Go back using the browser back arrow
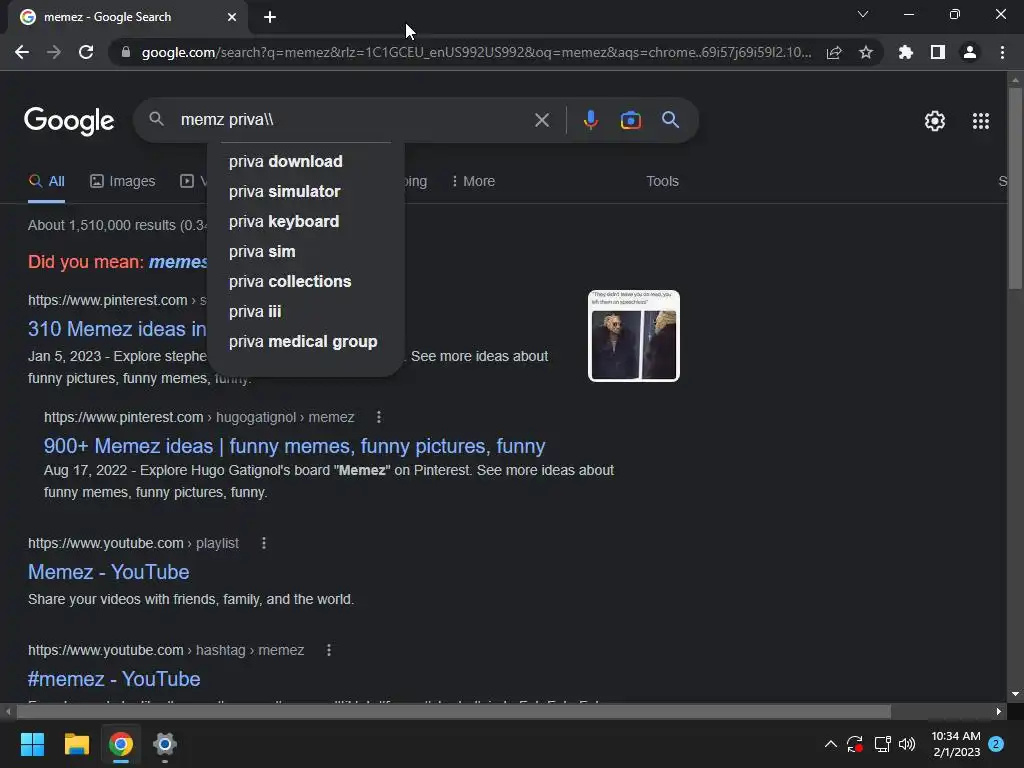Image resolution: width=1024 pixels, height=768 pixels. click(22, 52)
